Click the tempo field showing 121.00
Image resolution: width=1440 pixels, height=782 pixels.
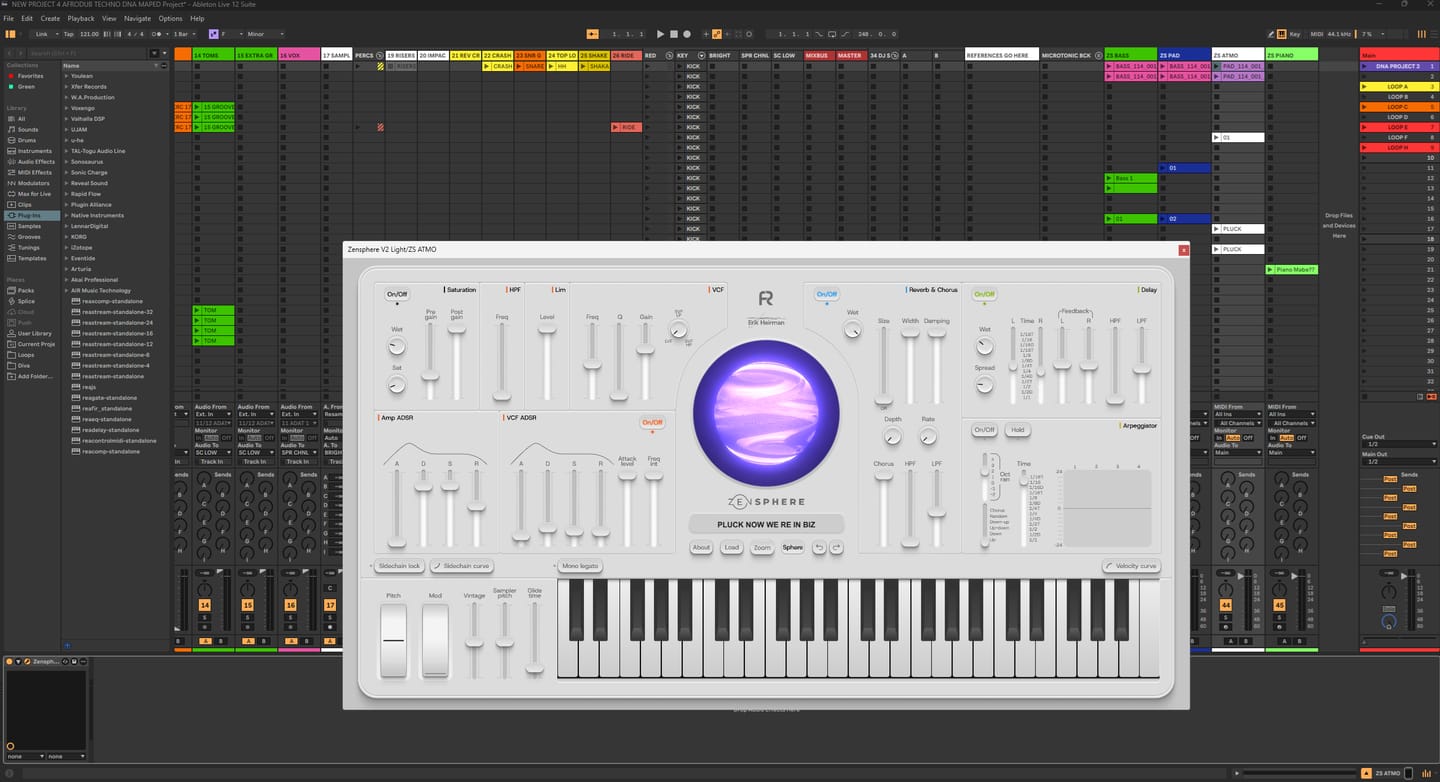(x=90, y=34)
